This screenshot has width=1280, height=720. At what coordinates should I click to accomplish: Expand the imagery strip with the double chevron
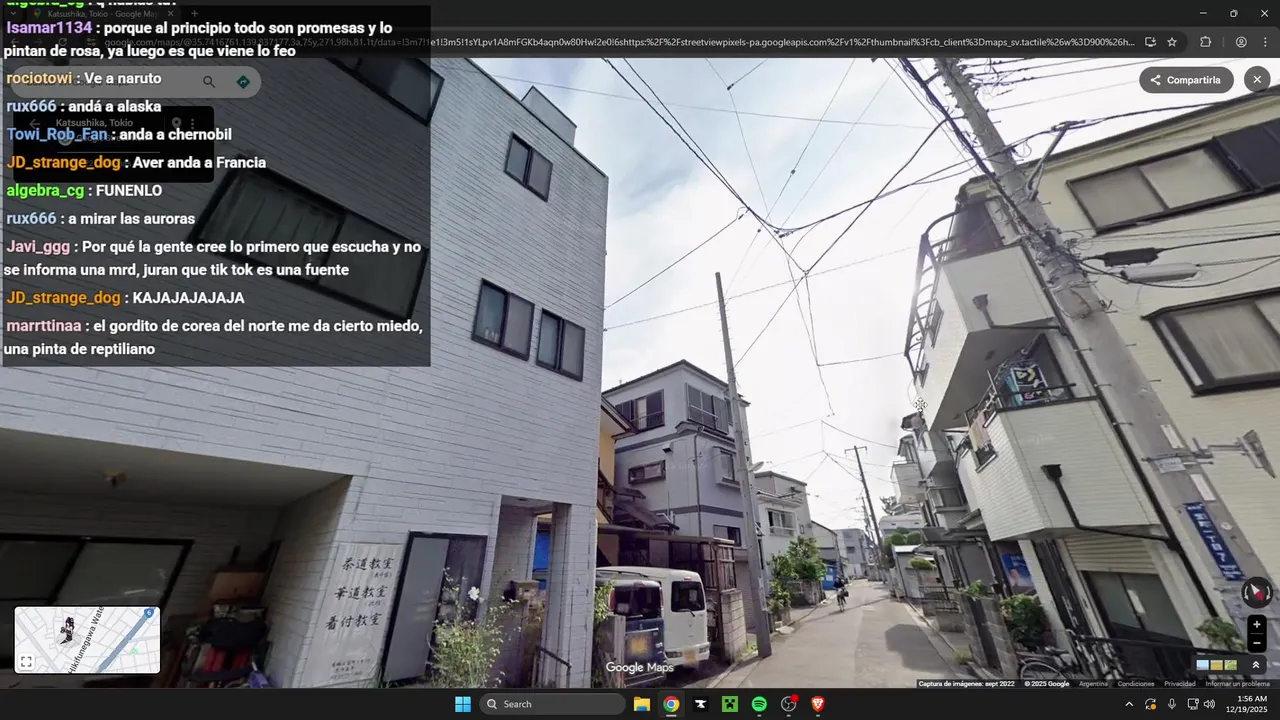click(1256, 665)
